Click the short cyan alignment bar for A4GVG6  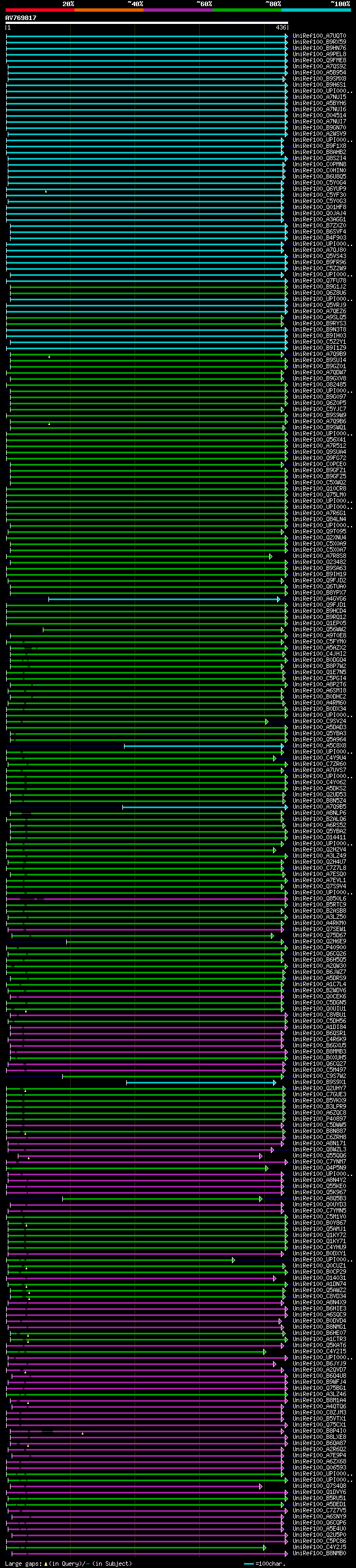164,599
